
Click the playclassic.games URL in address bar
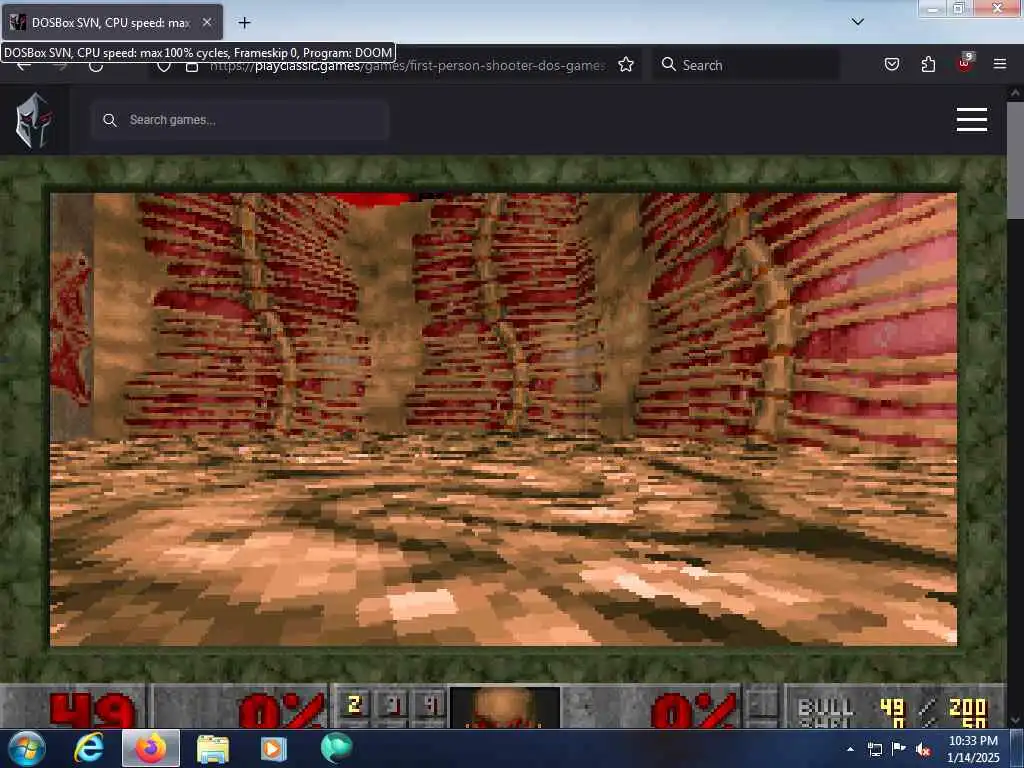tap(408, 66)
